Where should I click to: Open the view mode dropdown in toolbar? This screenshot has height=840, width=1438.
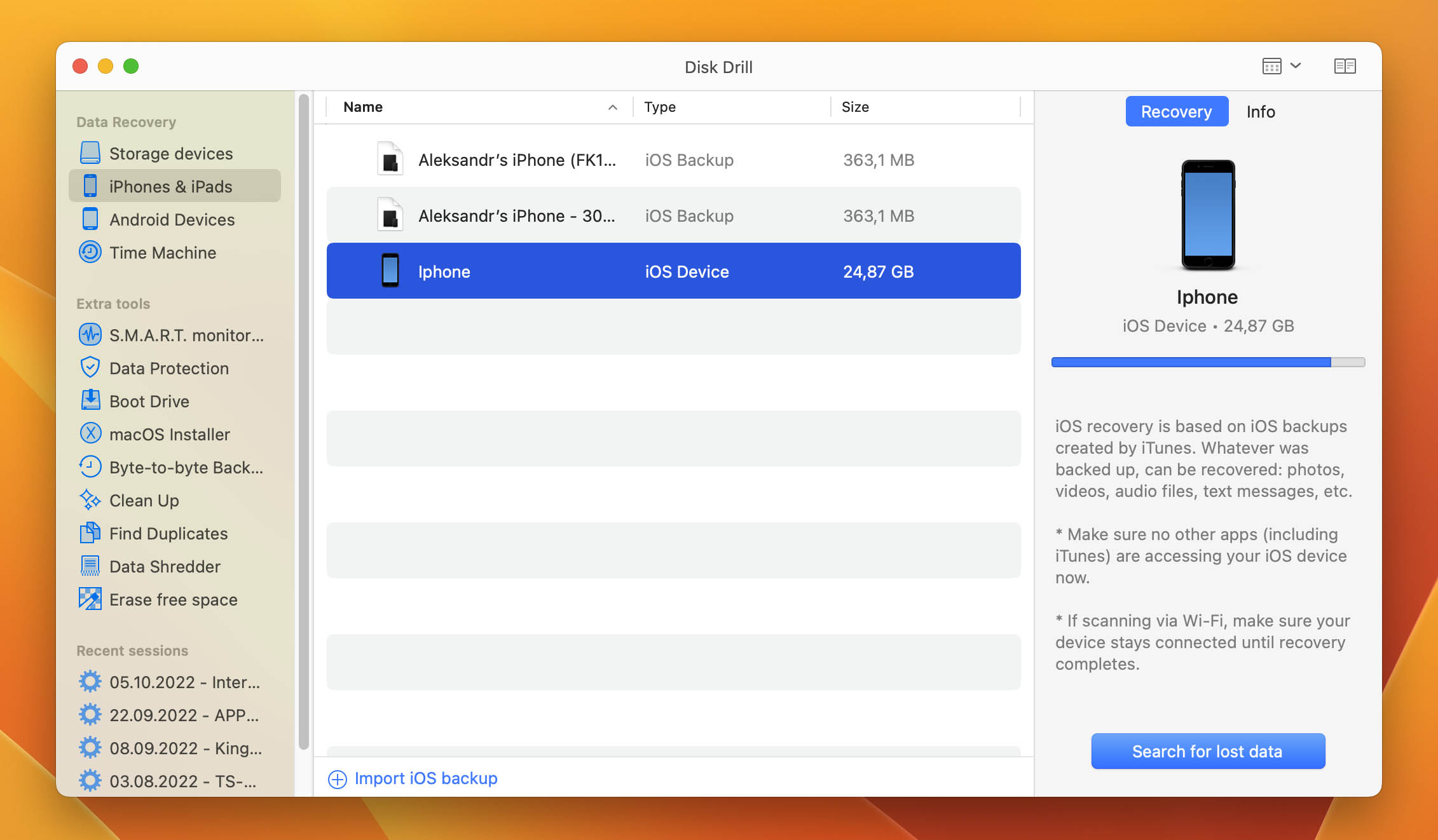coord(1282,66)
